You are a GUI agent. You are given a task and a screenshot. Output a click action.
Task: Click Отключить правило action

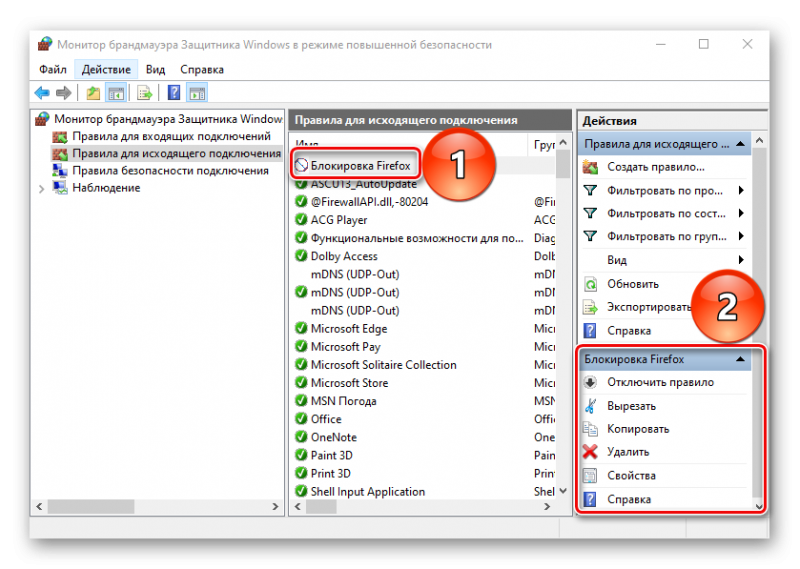(x=660, y=382)
